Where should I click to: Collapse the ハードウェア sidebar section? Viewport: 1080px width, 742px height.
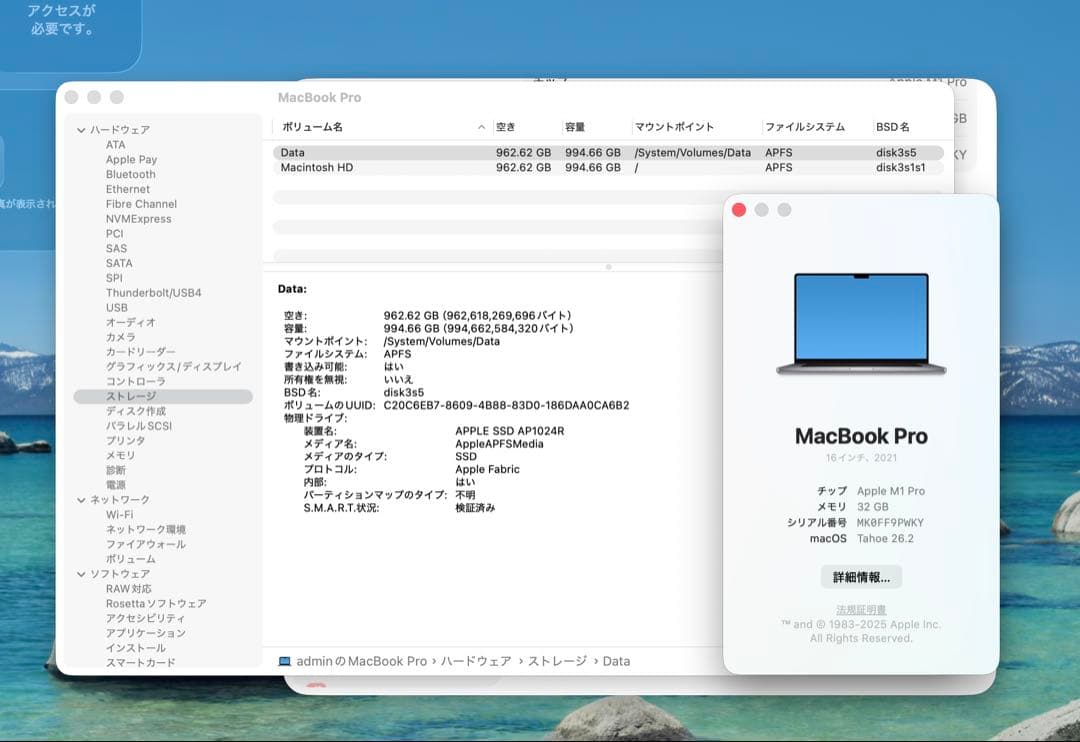coord(81,129)
